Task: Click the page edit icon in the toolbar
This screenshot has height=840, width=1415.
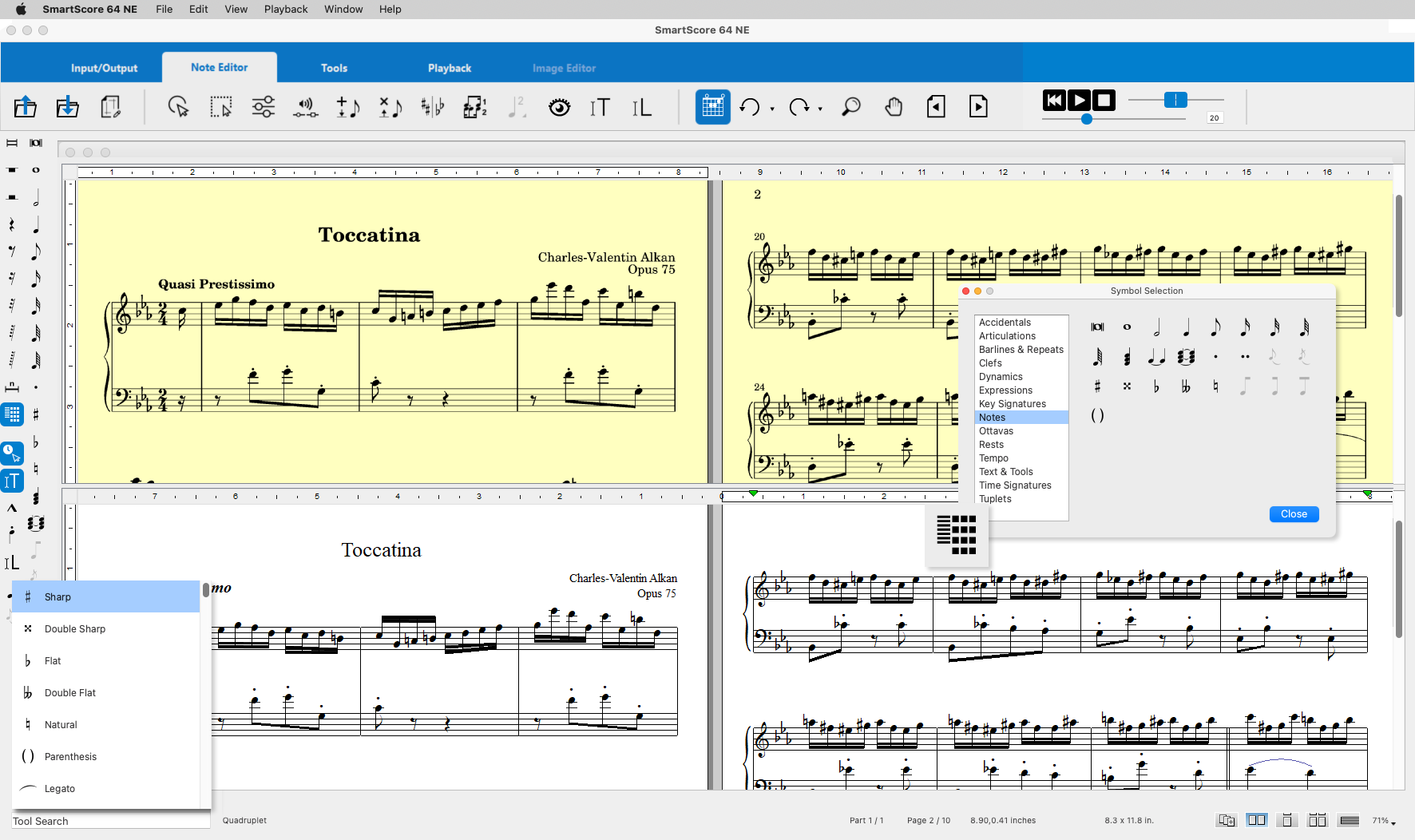Action: (x=111, y=106)
